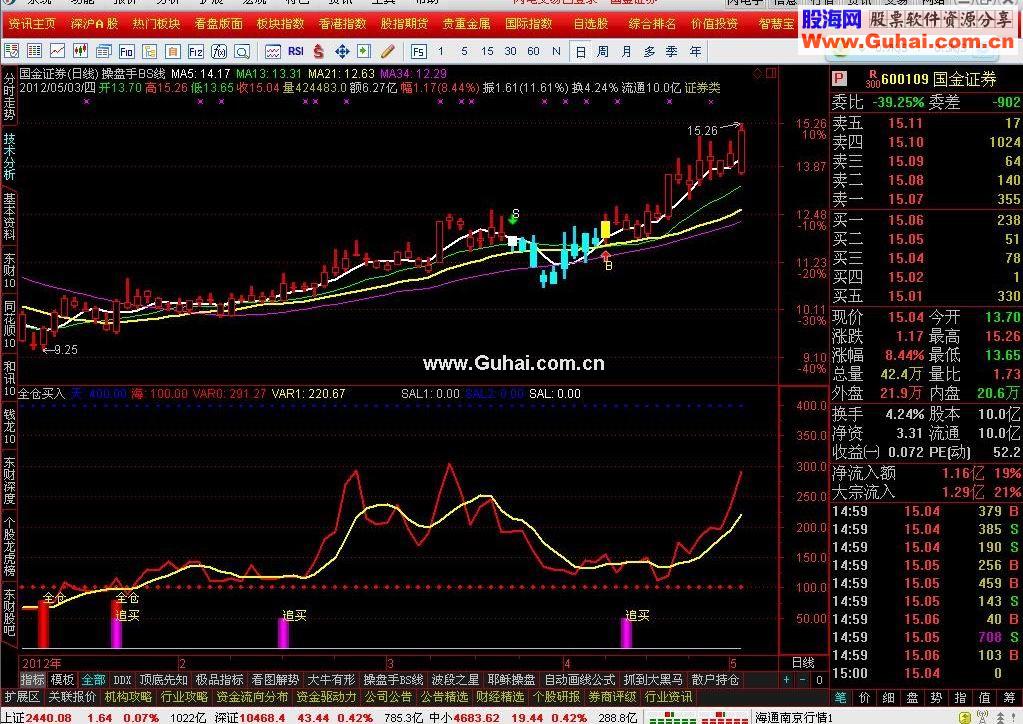Click the 模板 button
Image resolution: width=1023 pixels, height=724 pixels.
point(63,680)
